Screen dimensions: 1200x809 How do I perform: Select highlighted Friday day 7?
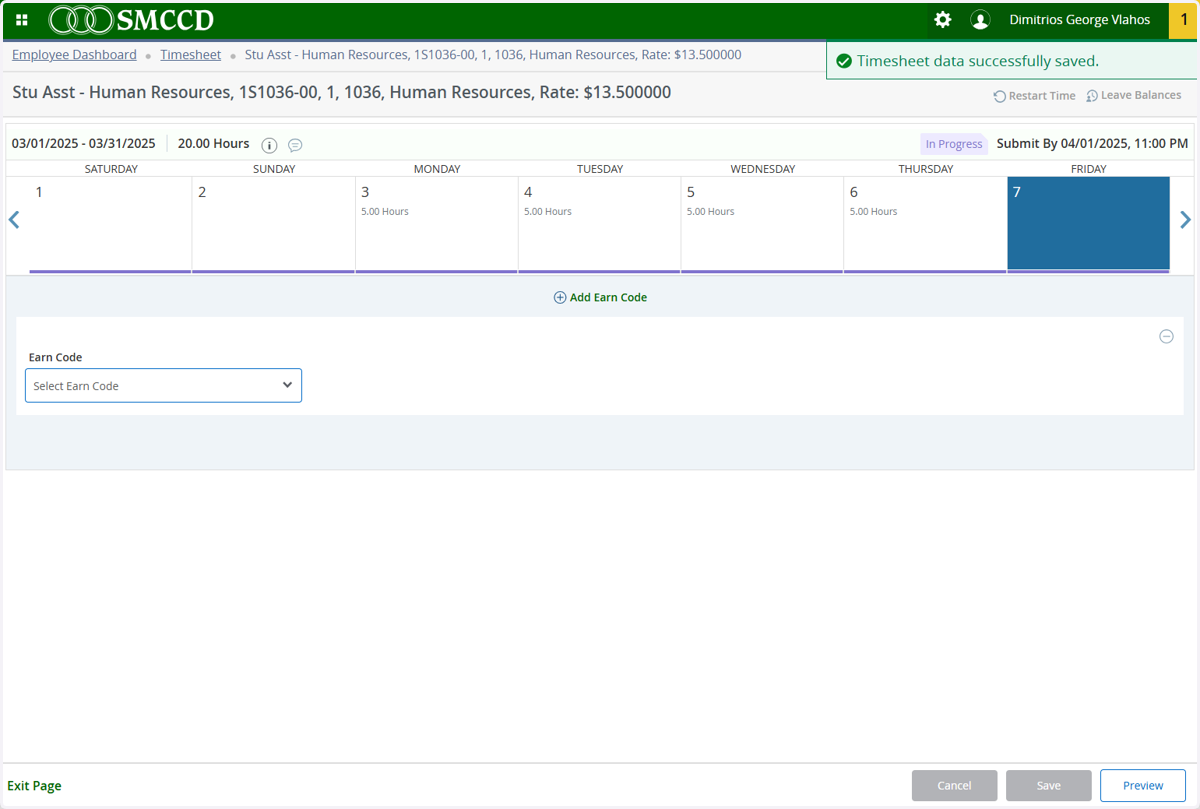pyautogui.click(x=1088, y=224)
